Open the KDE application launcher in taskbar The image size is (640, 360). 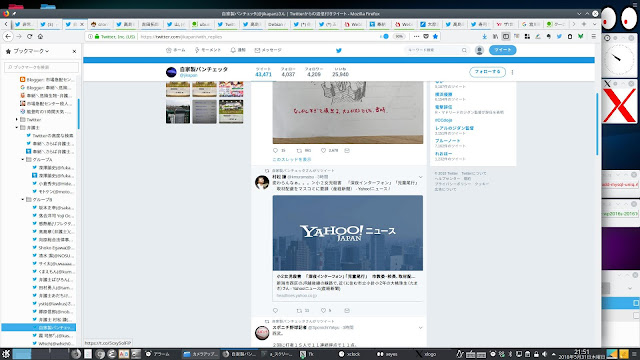pos(6,354)
